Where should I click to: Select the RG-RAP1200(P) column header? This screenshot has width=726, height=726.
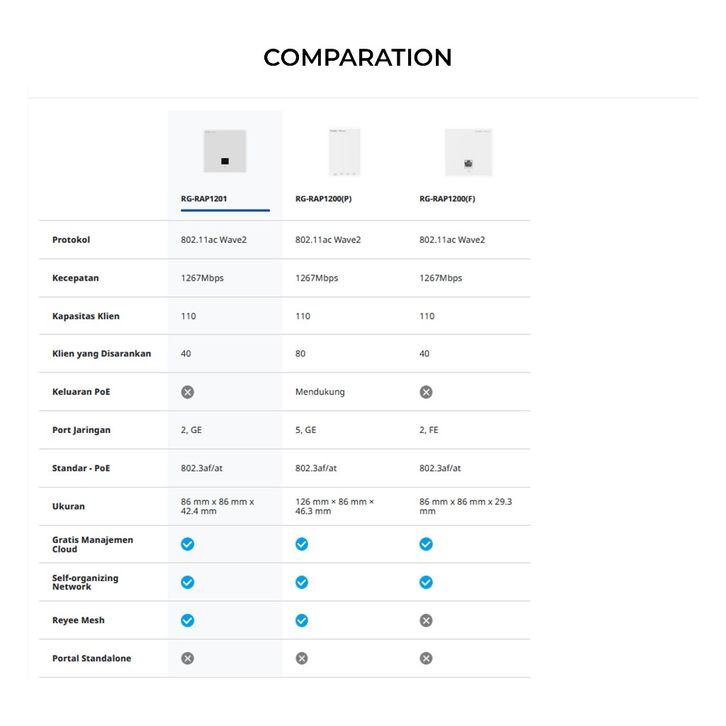pos(323,199)
